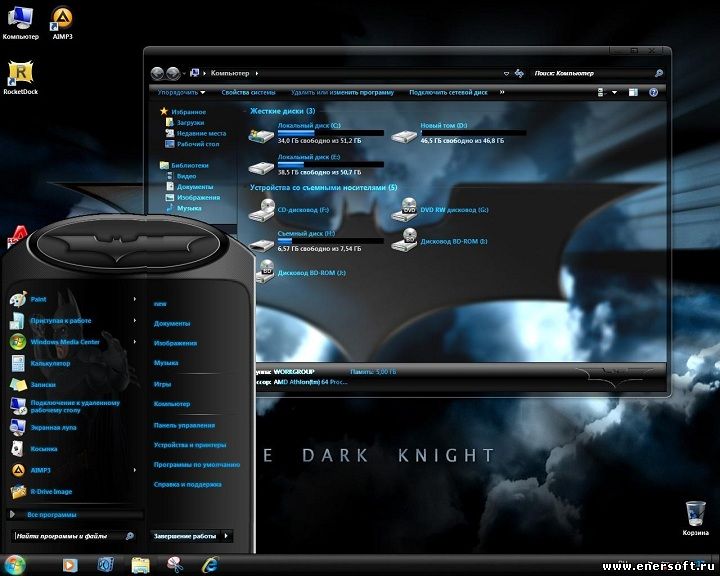The width and height of the screenshot is (720, 576).
Task: Expand the hidden toolbar commands chevron (»)
Action: (x=502, y=92)
